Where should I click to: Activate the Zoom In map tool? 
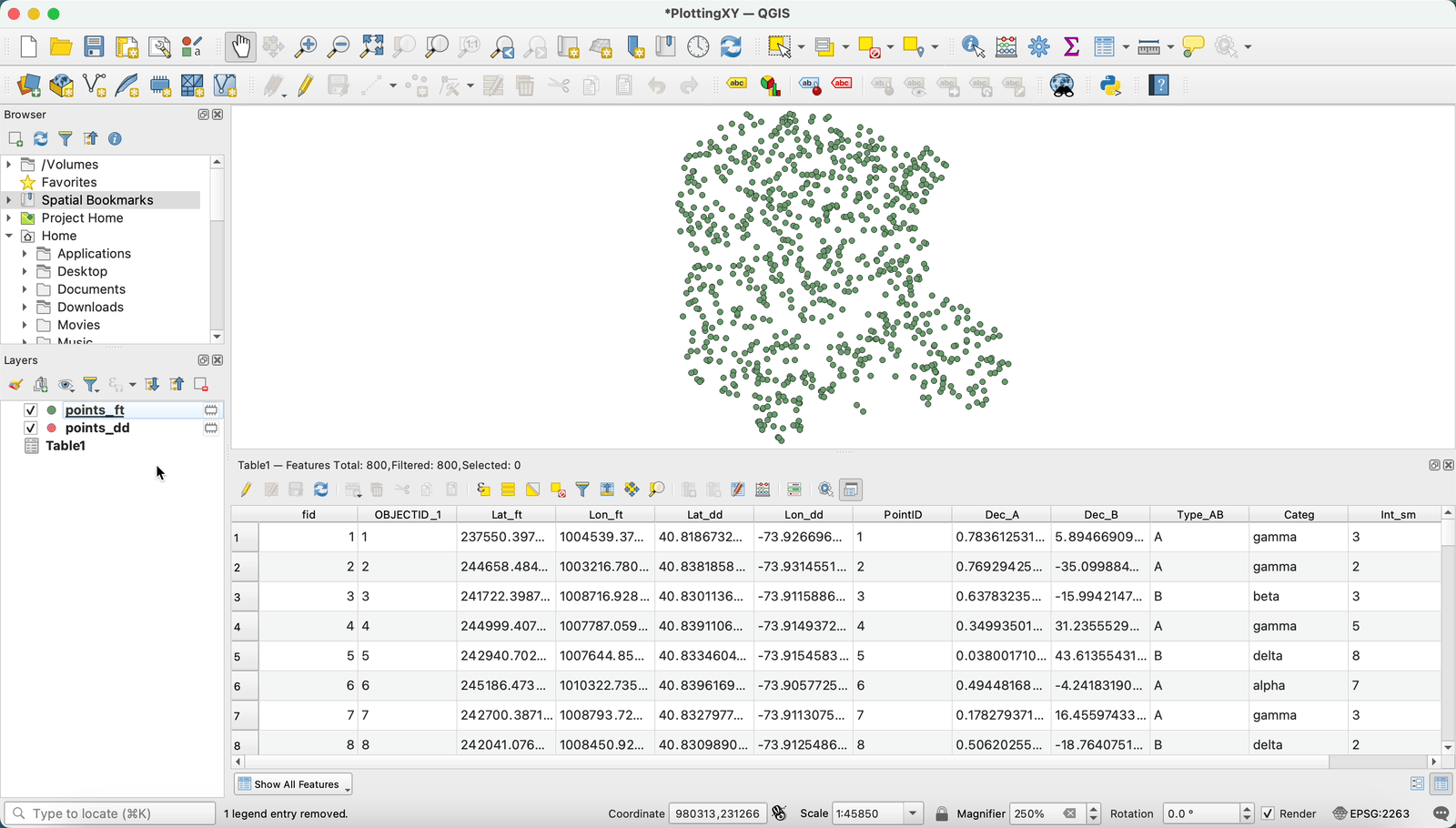tap(305, 46)
